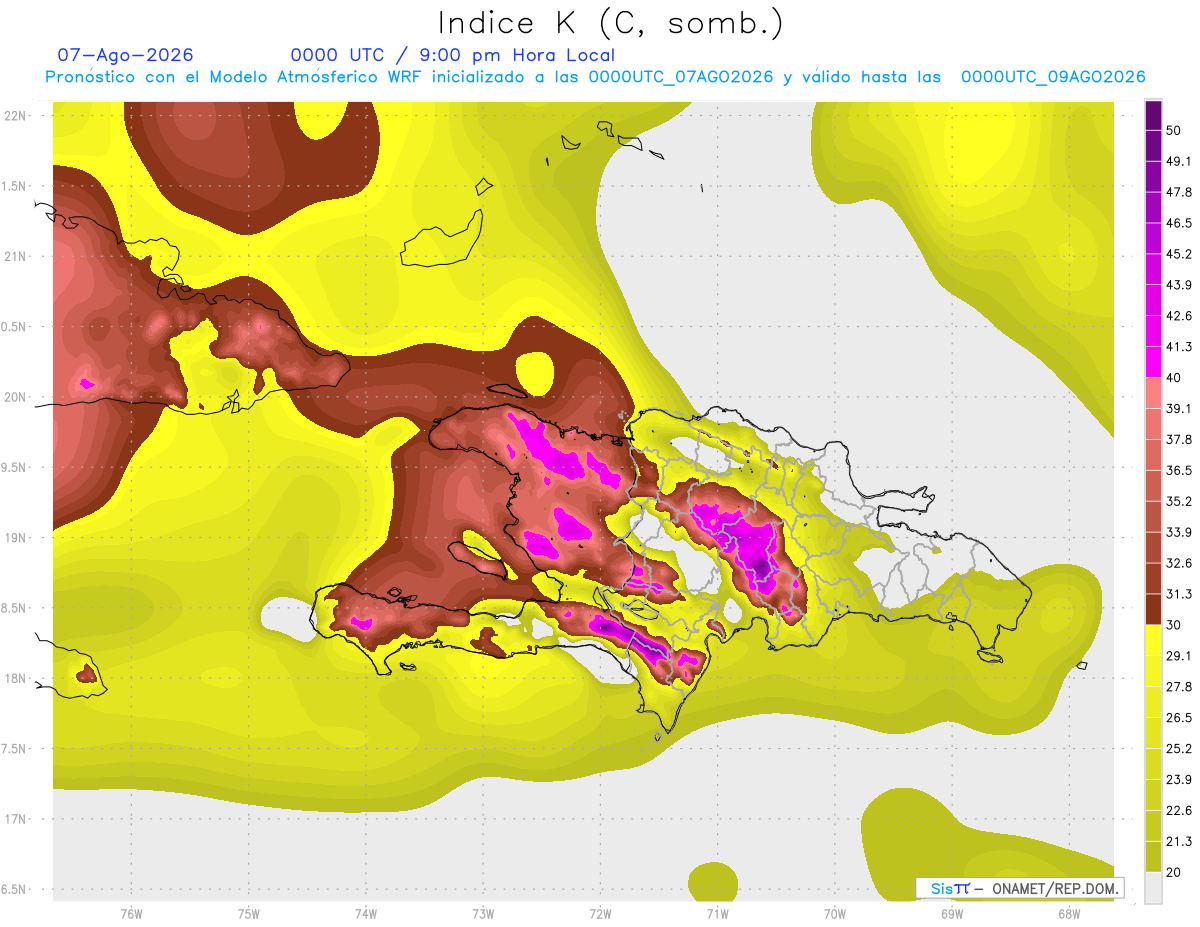Image resolution: width=1200 pixels, height=927 pixels.
Task: Click the "21N" latitude label
Action: tap(14, 256)
